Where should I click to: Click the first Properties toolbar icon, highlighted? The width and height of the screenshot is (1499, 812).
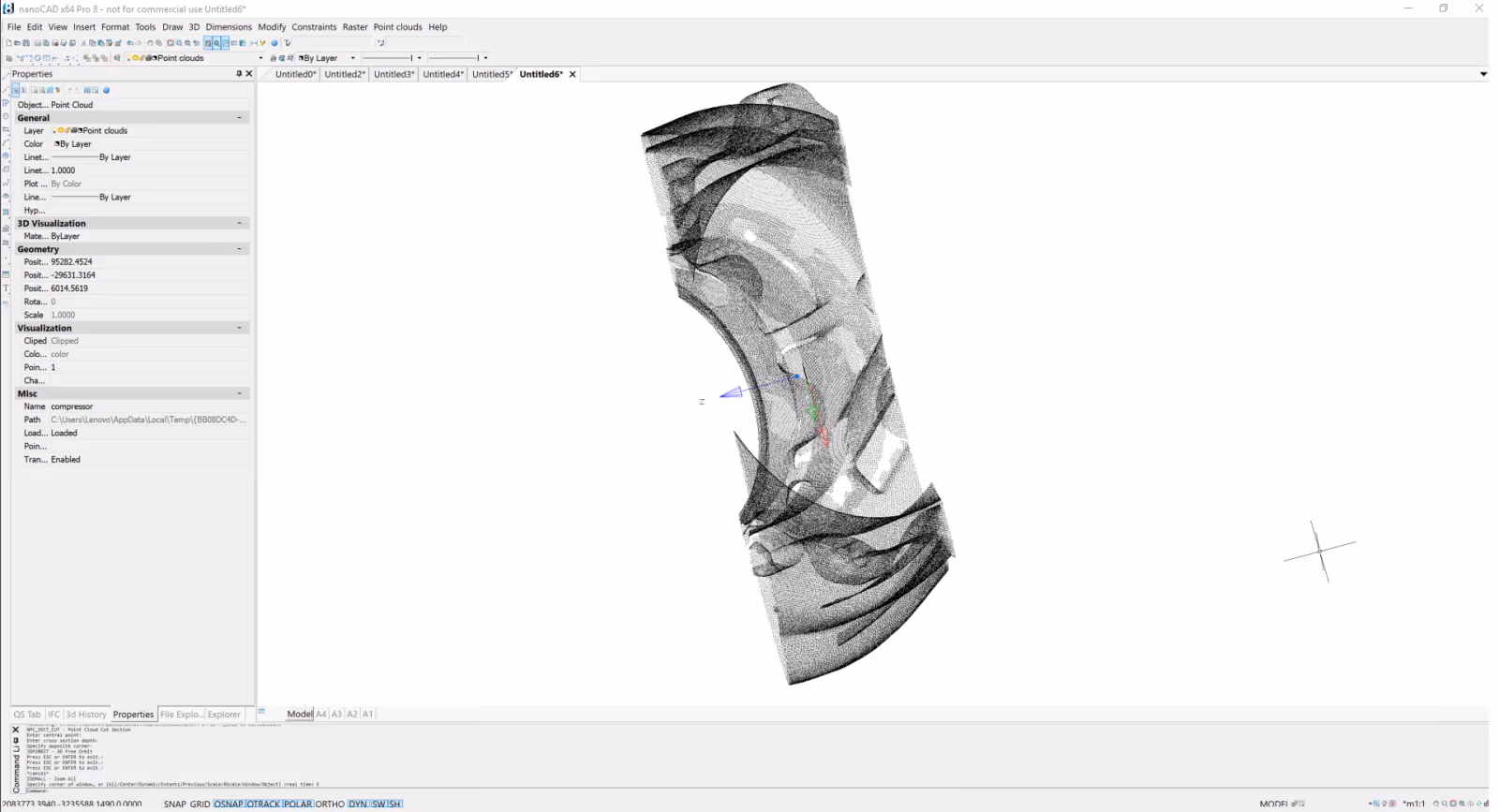pyautogui.click(x=16, y=90)
